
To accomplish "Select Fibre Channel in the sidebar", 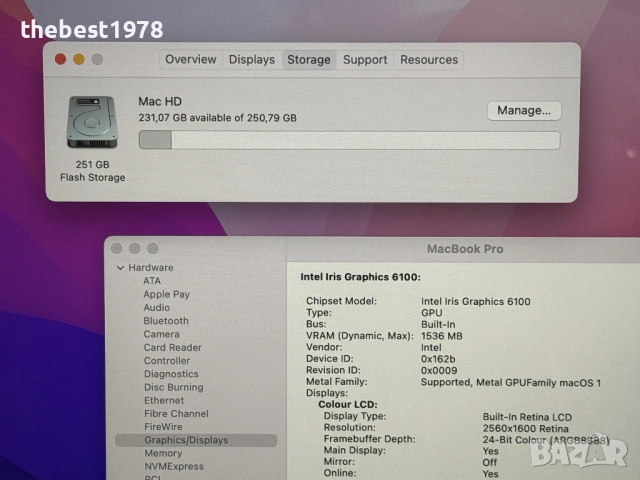I will (x=176, y=413).
